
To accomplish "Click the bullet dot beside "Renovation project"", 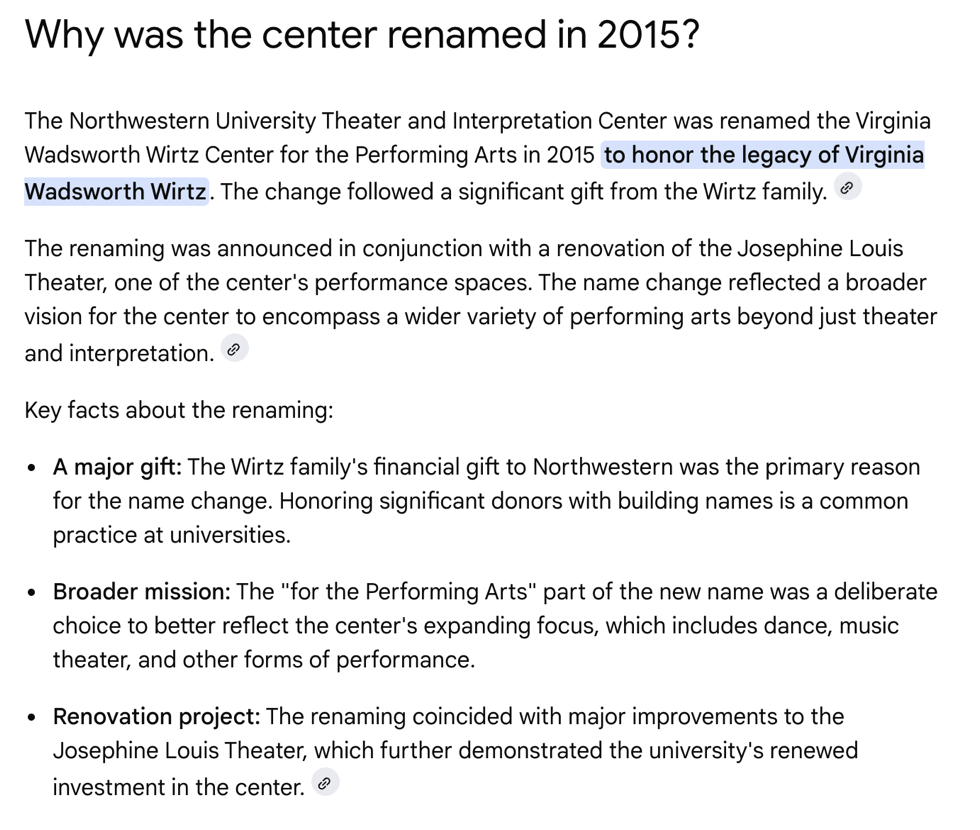I will click(34, 718).
